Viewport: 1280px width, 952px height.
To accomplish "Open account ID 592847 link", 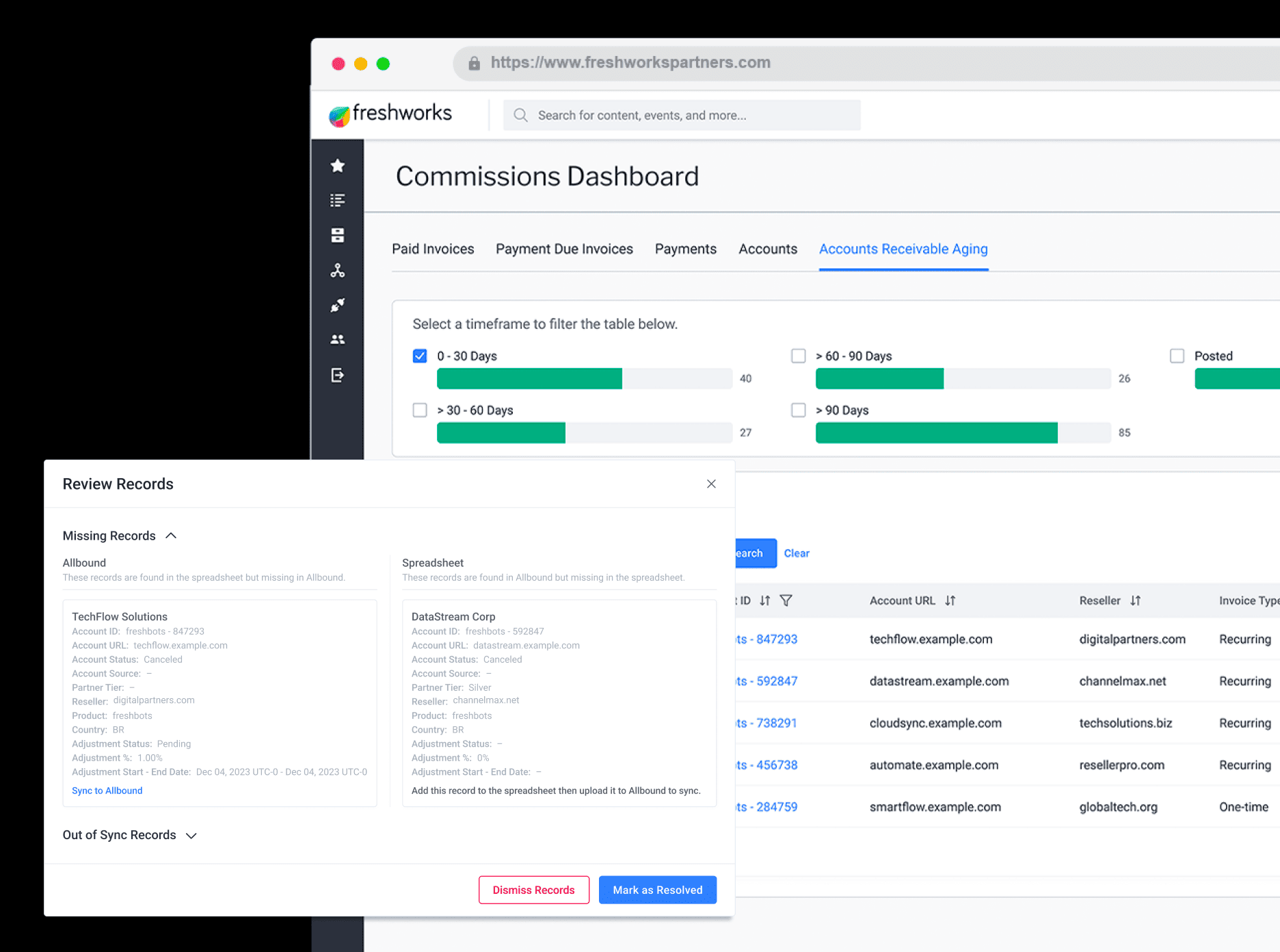I will 766,681.
